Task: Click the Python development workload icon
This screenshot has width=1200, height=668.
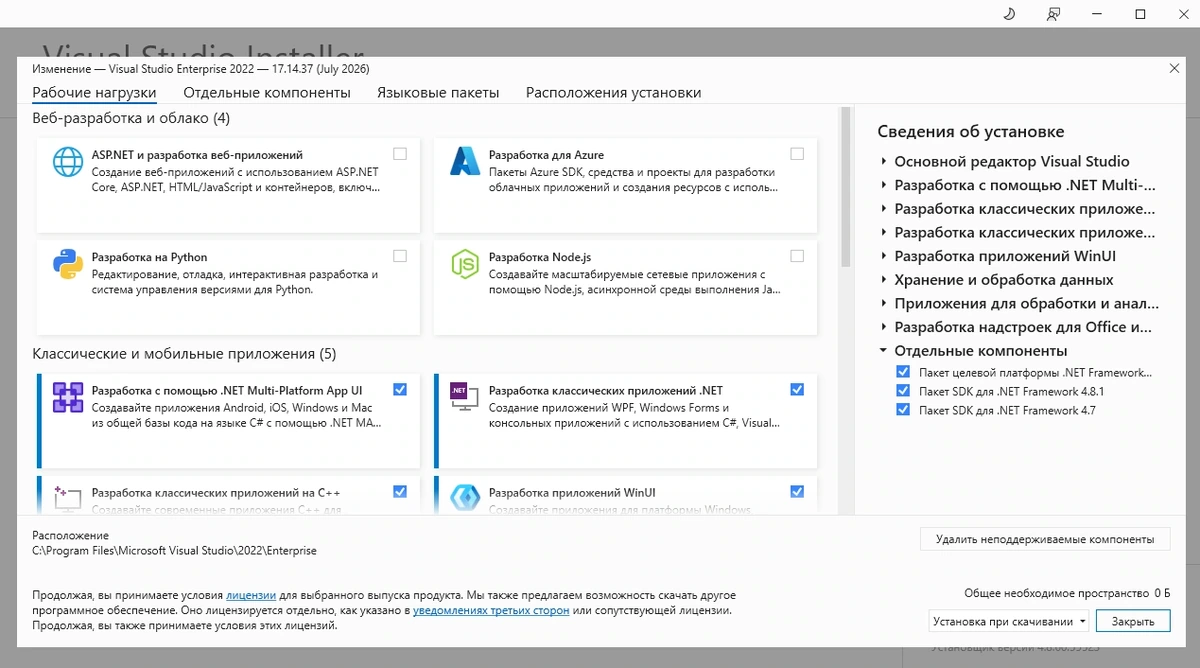Action: (68, 264)
